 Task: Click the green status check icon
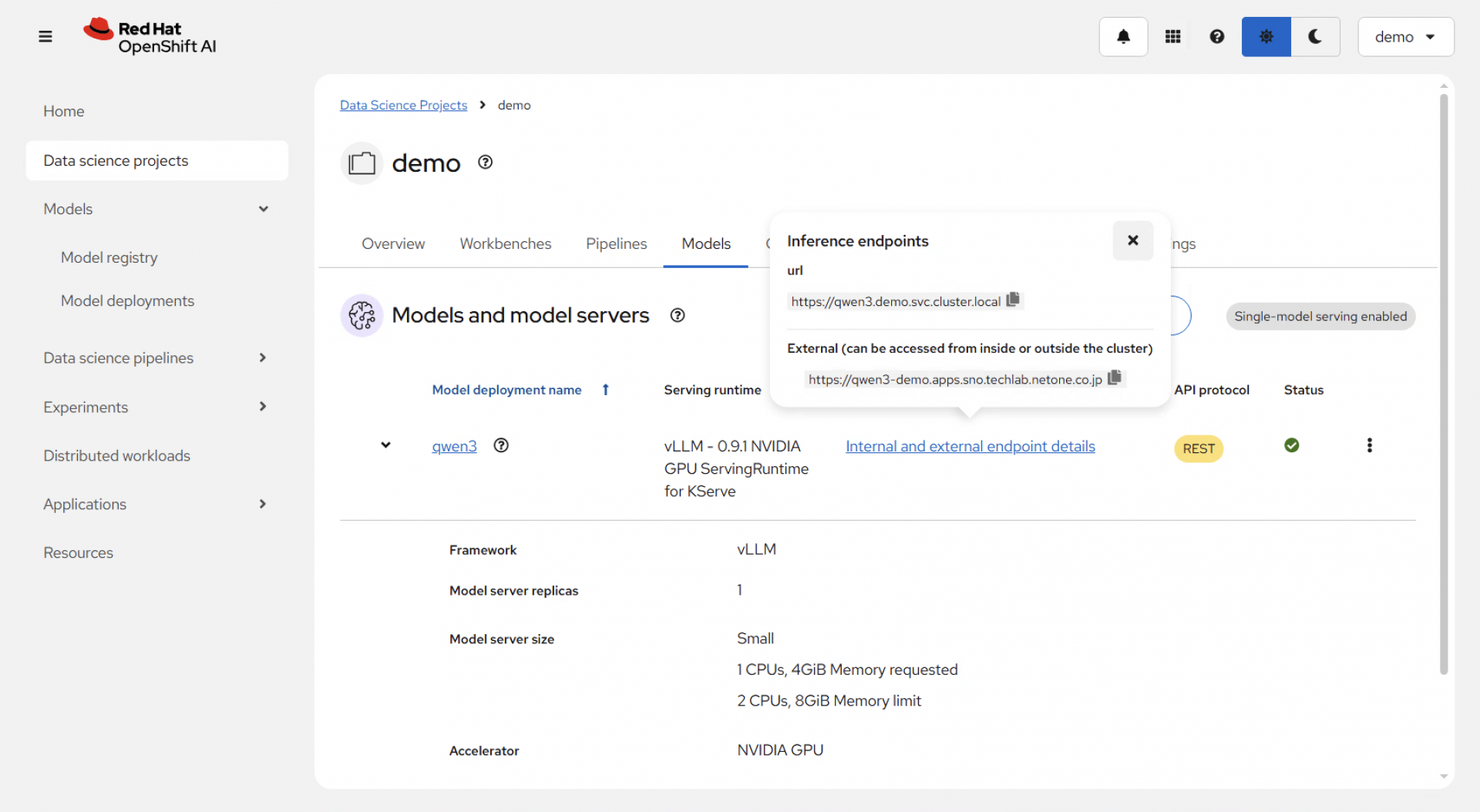click(1292, 445)
